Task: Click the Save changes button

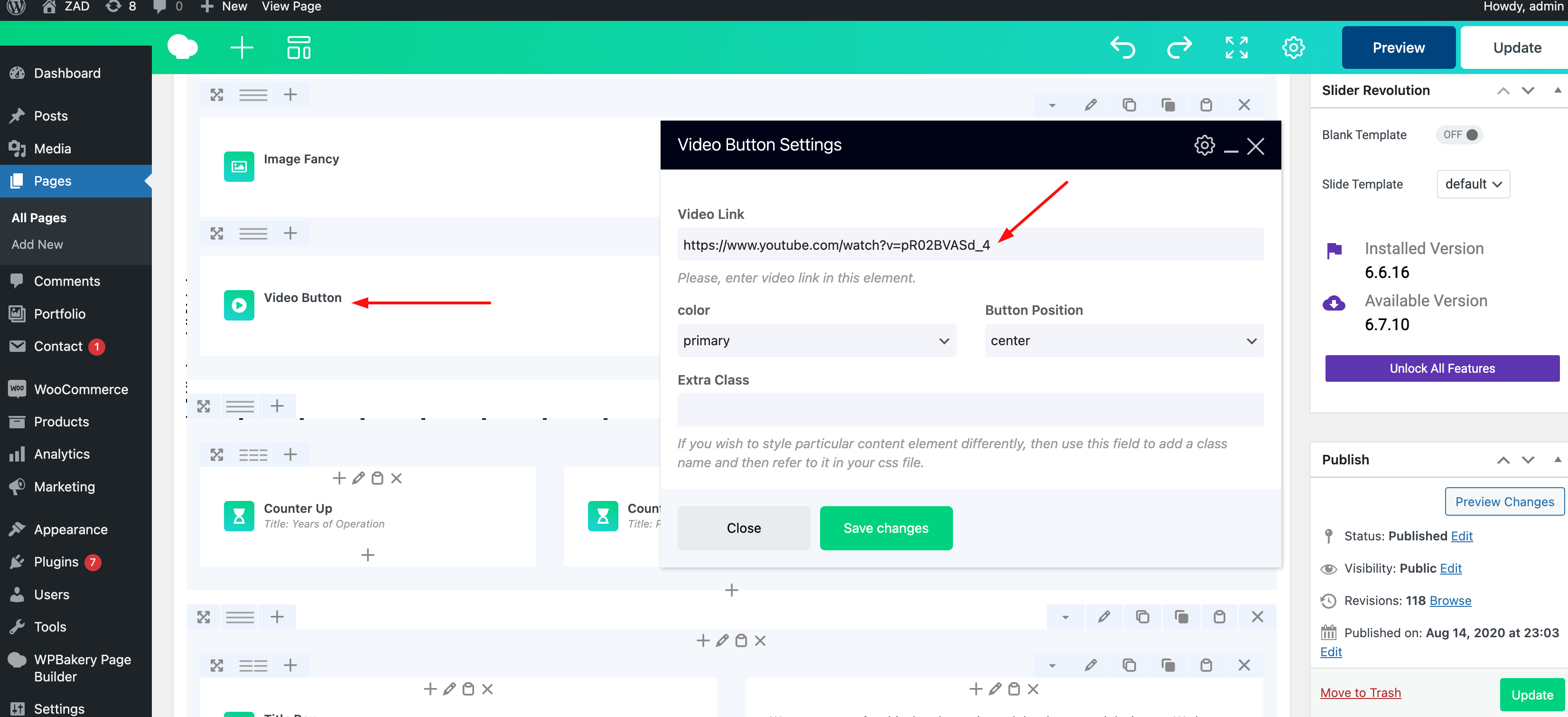Action: [886, 528]
